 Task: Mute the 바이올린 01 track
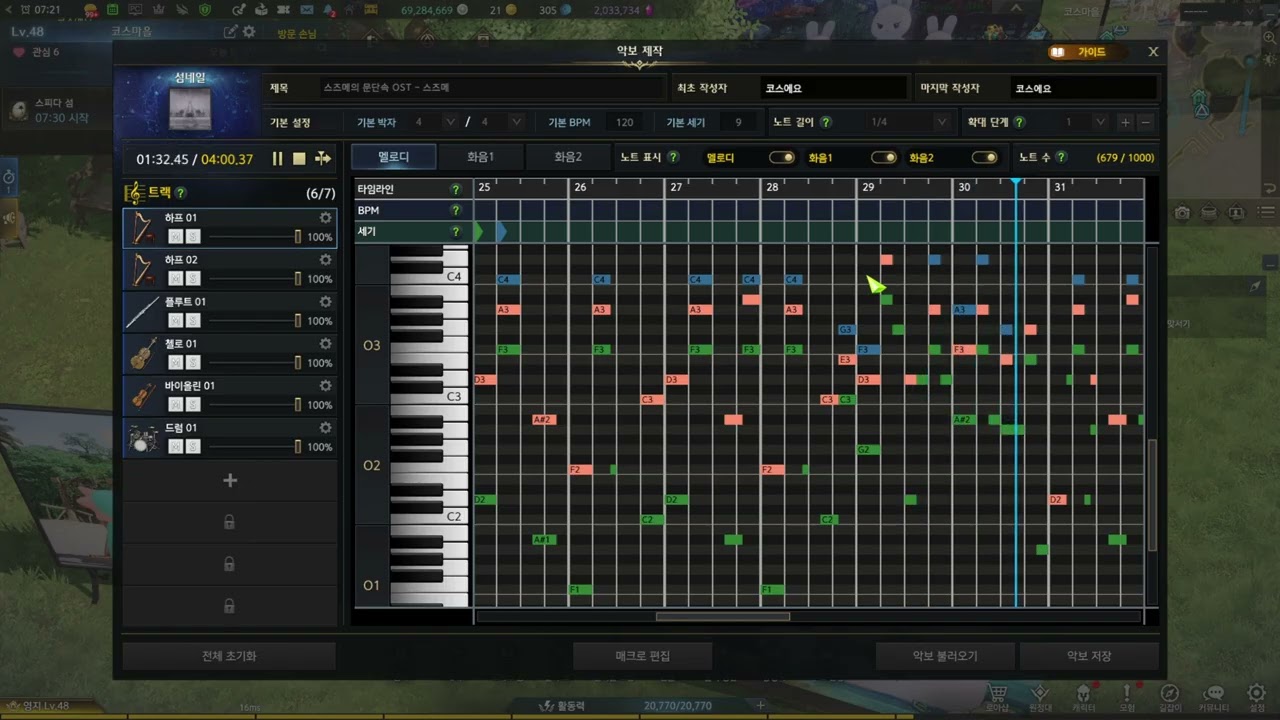coord(175,405)
